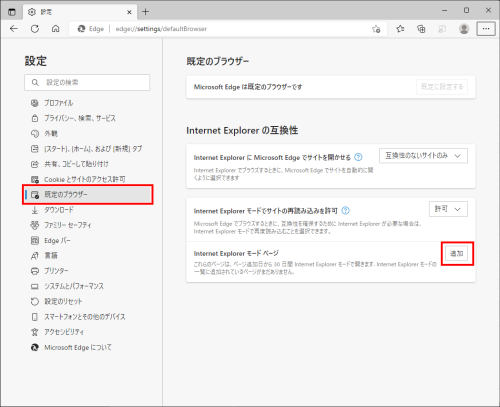The width and height of the screenshot is (500, 407).
Task: Click the edge://settings address bar
Action: [x=228, y=29]
